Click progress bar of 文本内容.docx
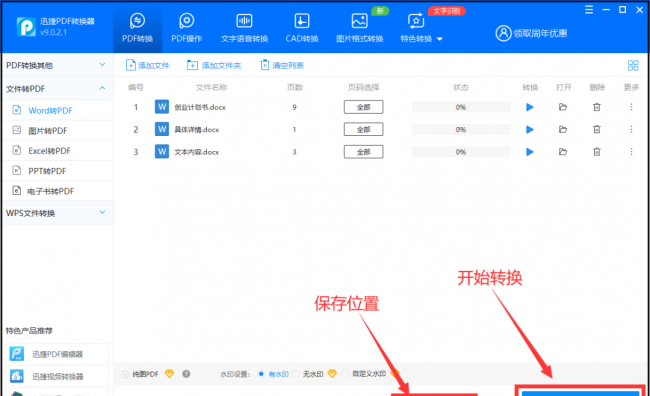650x396 pixels. pyautogui.click(x=461, y=152)
